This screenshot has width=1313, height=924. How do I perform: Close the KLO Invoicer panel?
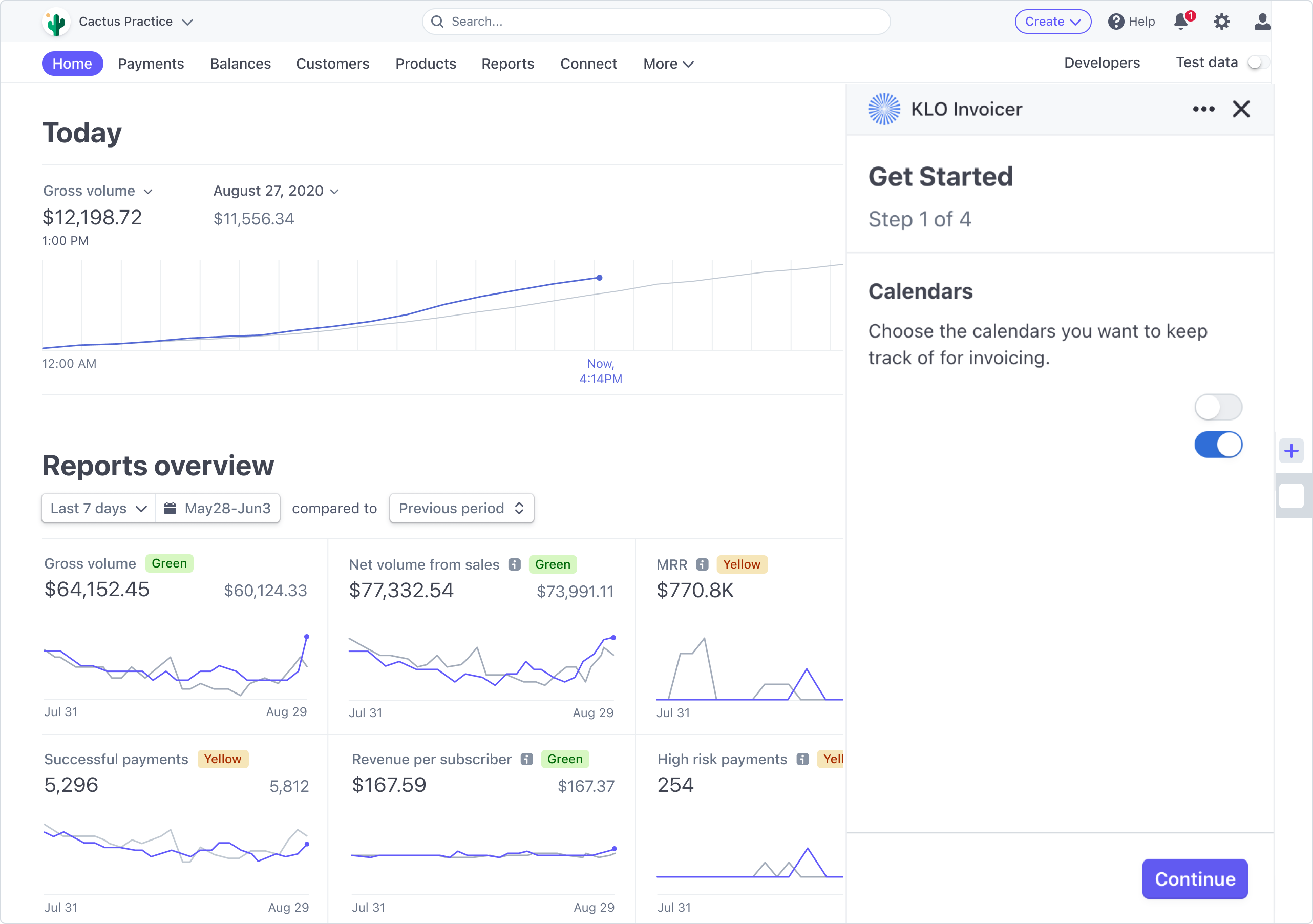pyautogui.click(x=1241, y=109)
